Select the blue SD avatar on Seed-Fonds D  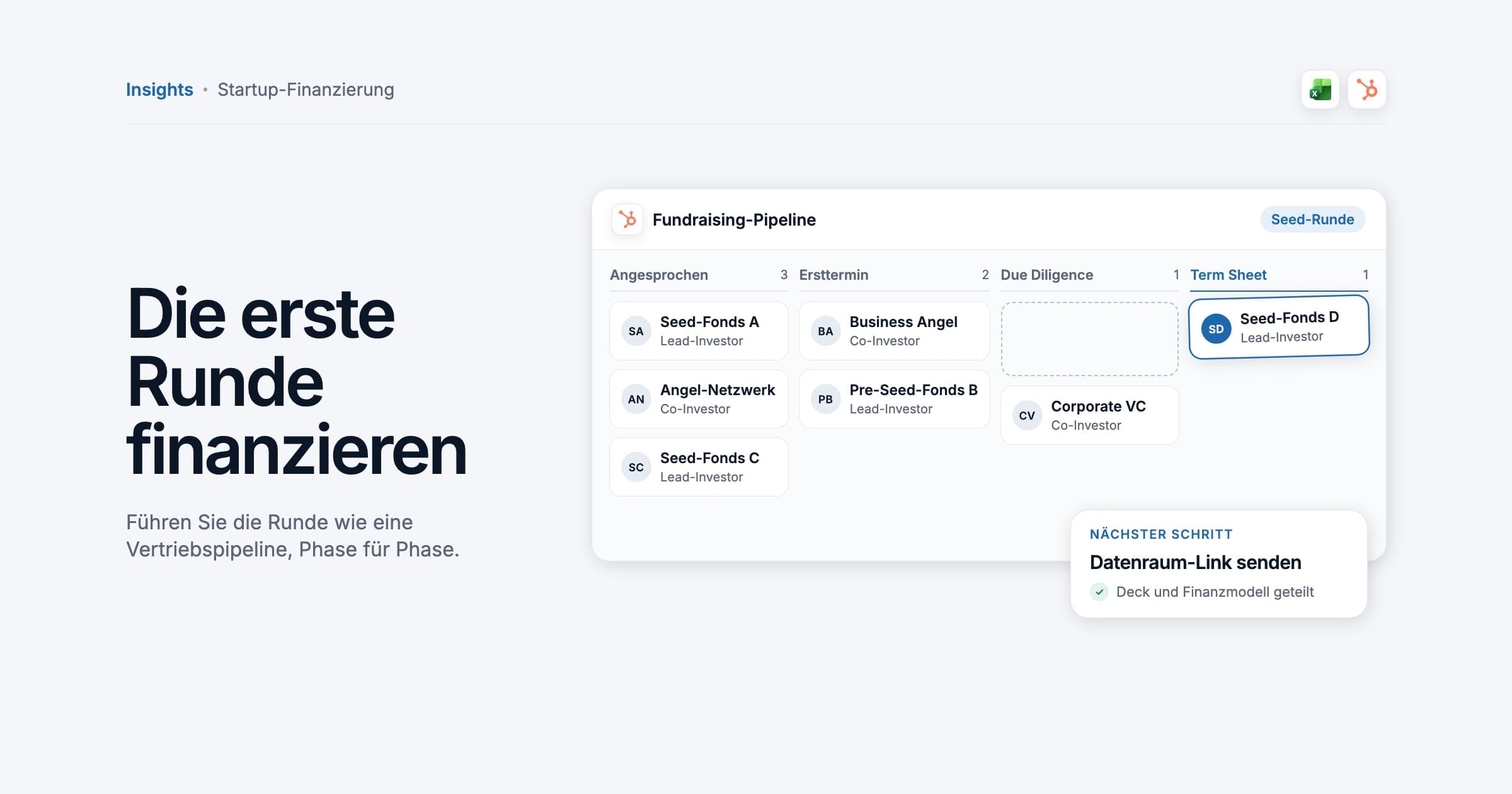(1216, 329)
